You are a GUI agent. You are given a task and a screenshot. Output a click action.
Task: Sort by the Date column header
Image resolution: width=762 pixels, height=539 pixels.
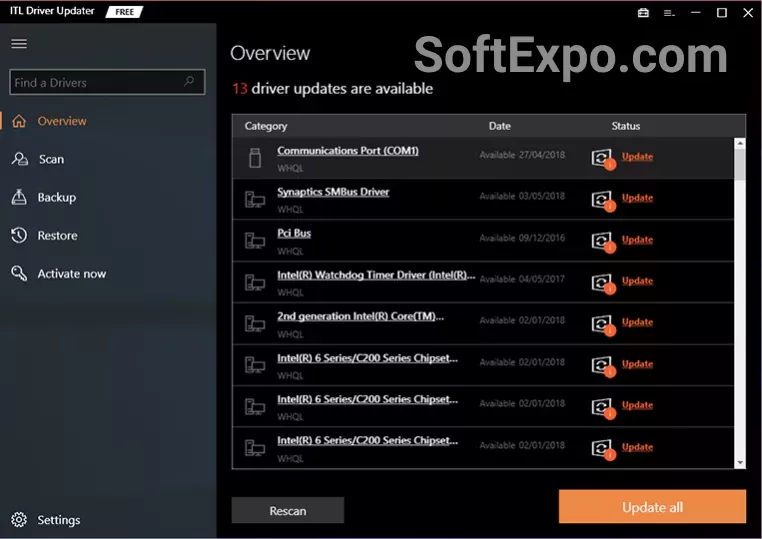pyautogui.click(x=499, y=126)
